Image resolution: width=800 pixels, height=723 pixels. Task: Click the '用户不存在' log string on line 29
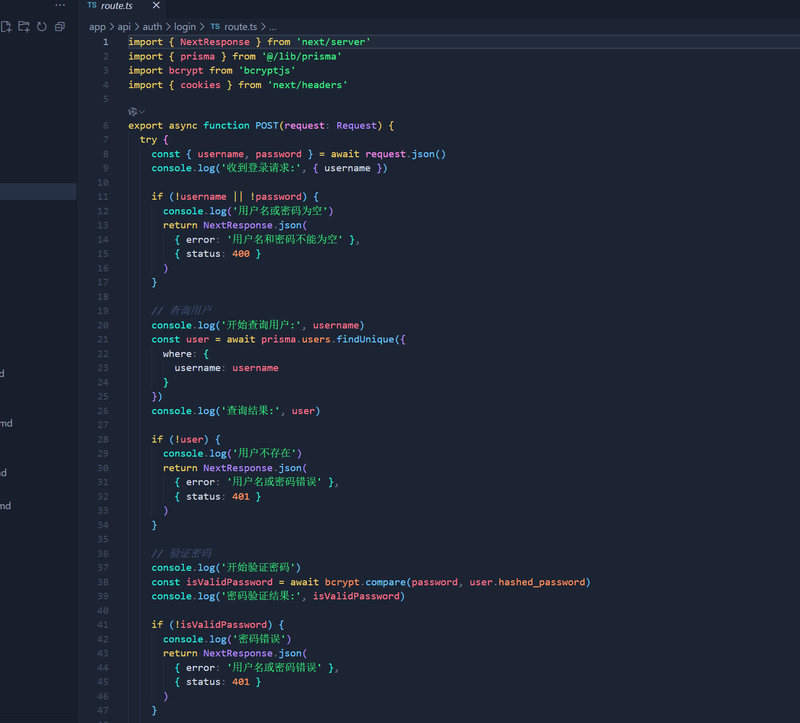(x=264, y=454)
